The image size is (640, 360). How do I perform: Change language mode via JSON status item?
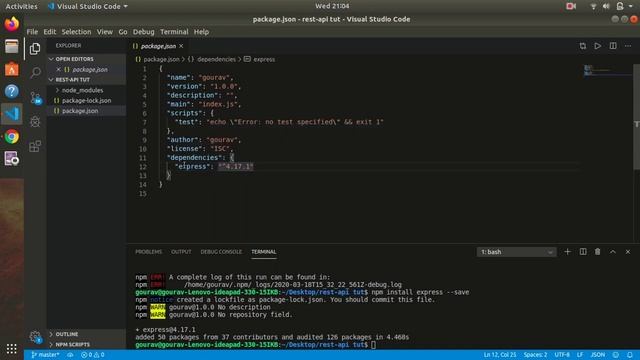pyautogui.click(x=598, y=355)
